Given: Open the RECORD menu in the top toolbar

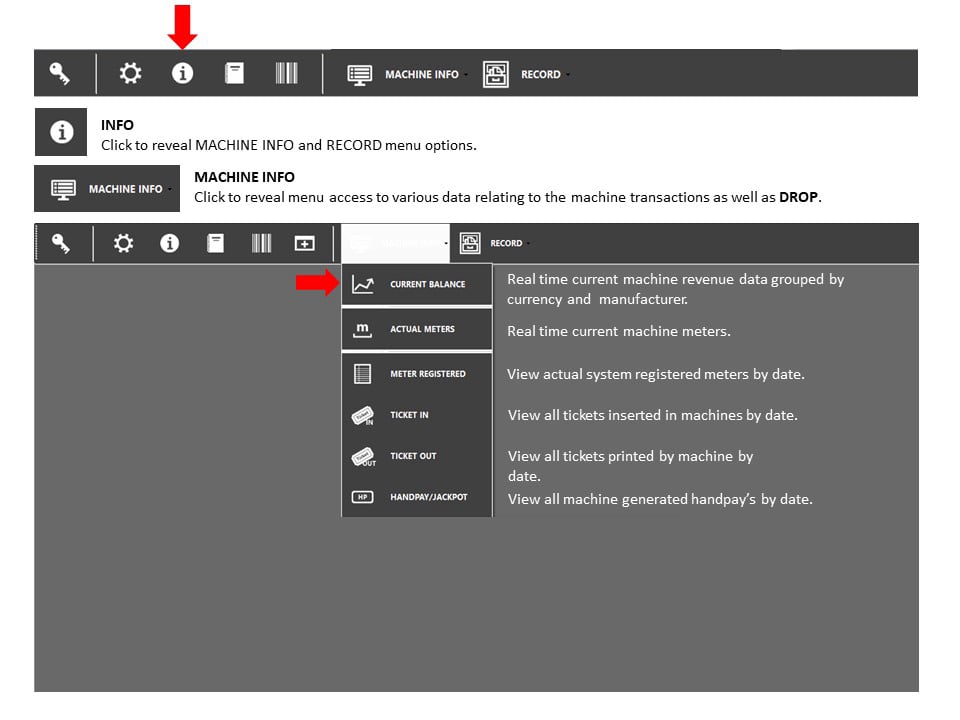Looking at the screenshot, I should point(541,75).
